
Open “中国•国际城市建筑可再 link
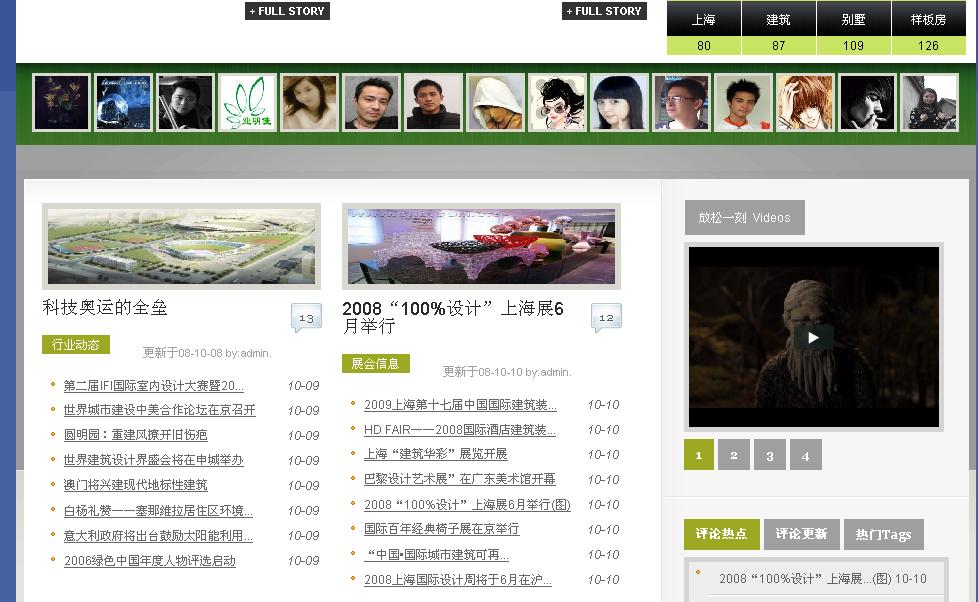[437, 555]
